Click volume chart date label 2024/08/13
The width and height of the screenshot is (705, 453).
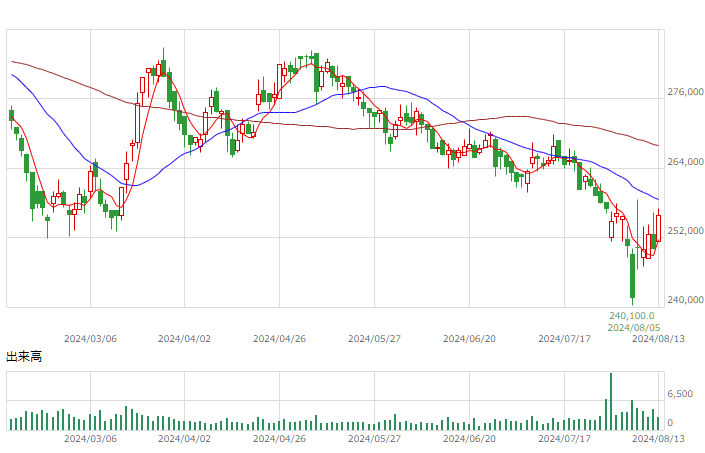(658, 439)
